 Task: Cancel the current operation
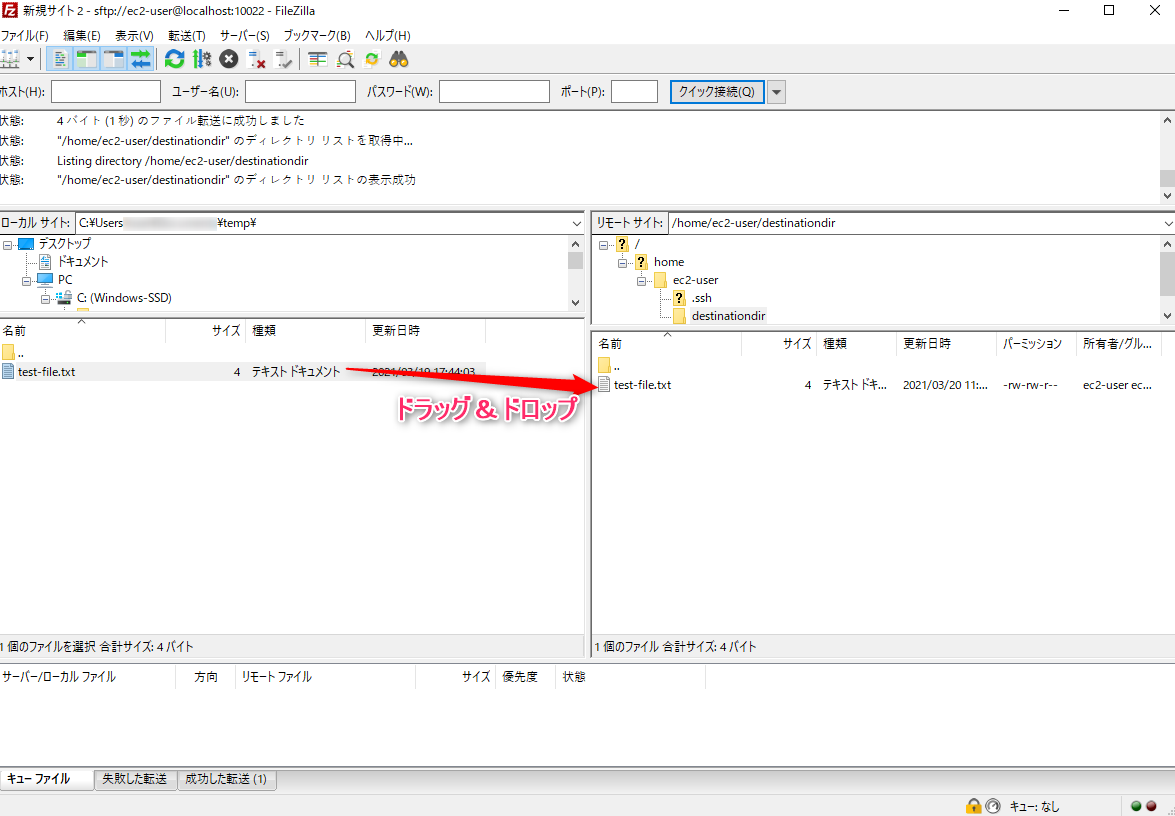[229, 59]
